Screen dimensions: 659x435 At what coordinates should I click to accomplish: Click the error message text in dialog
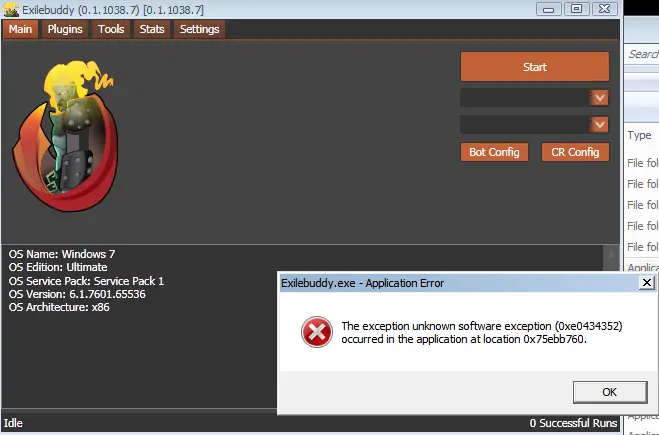pos(482,332)
